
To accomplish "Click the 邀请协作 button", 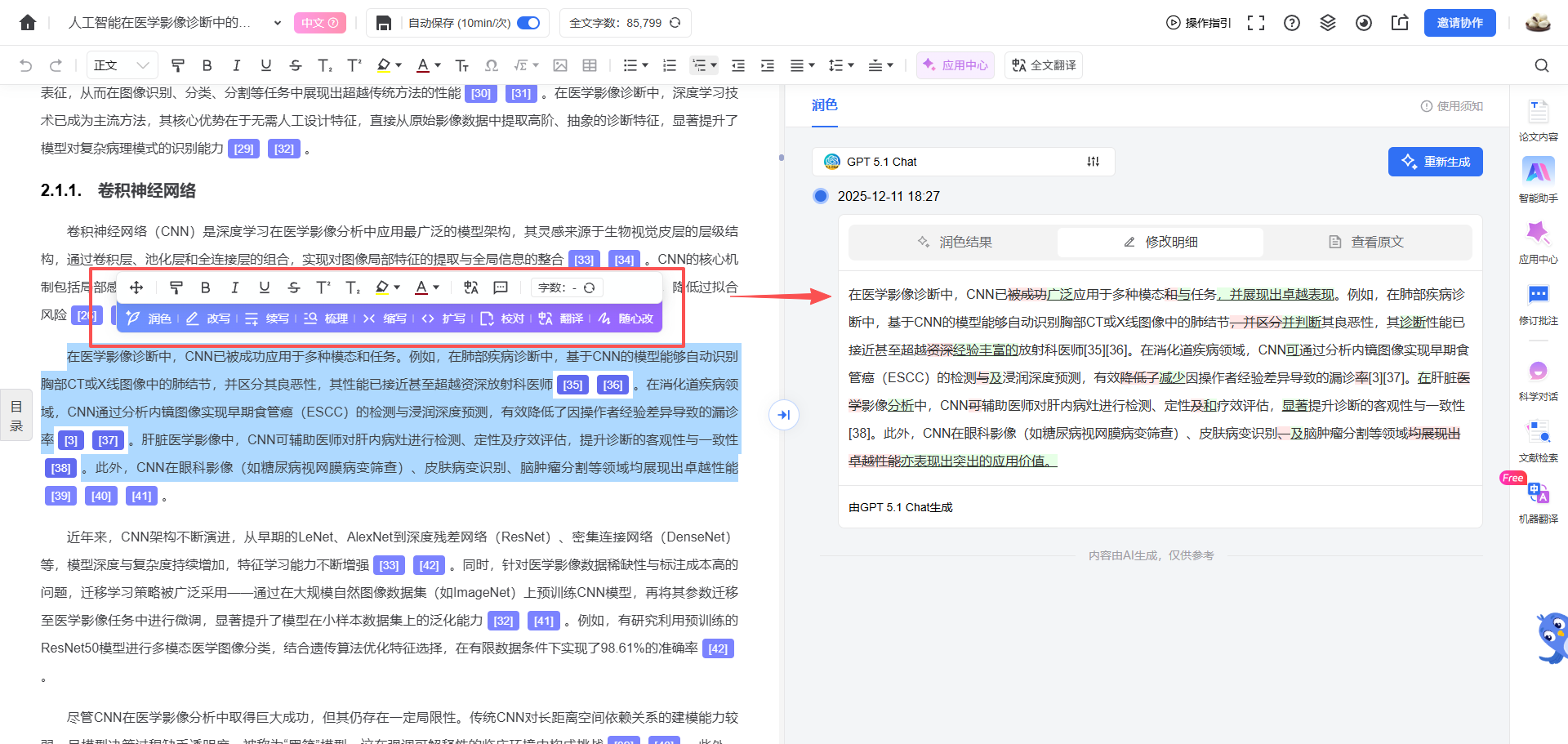I will [1460, 23].
